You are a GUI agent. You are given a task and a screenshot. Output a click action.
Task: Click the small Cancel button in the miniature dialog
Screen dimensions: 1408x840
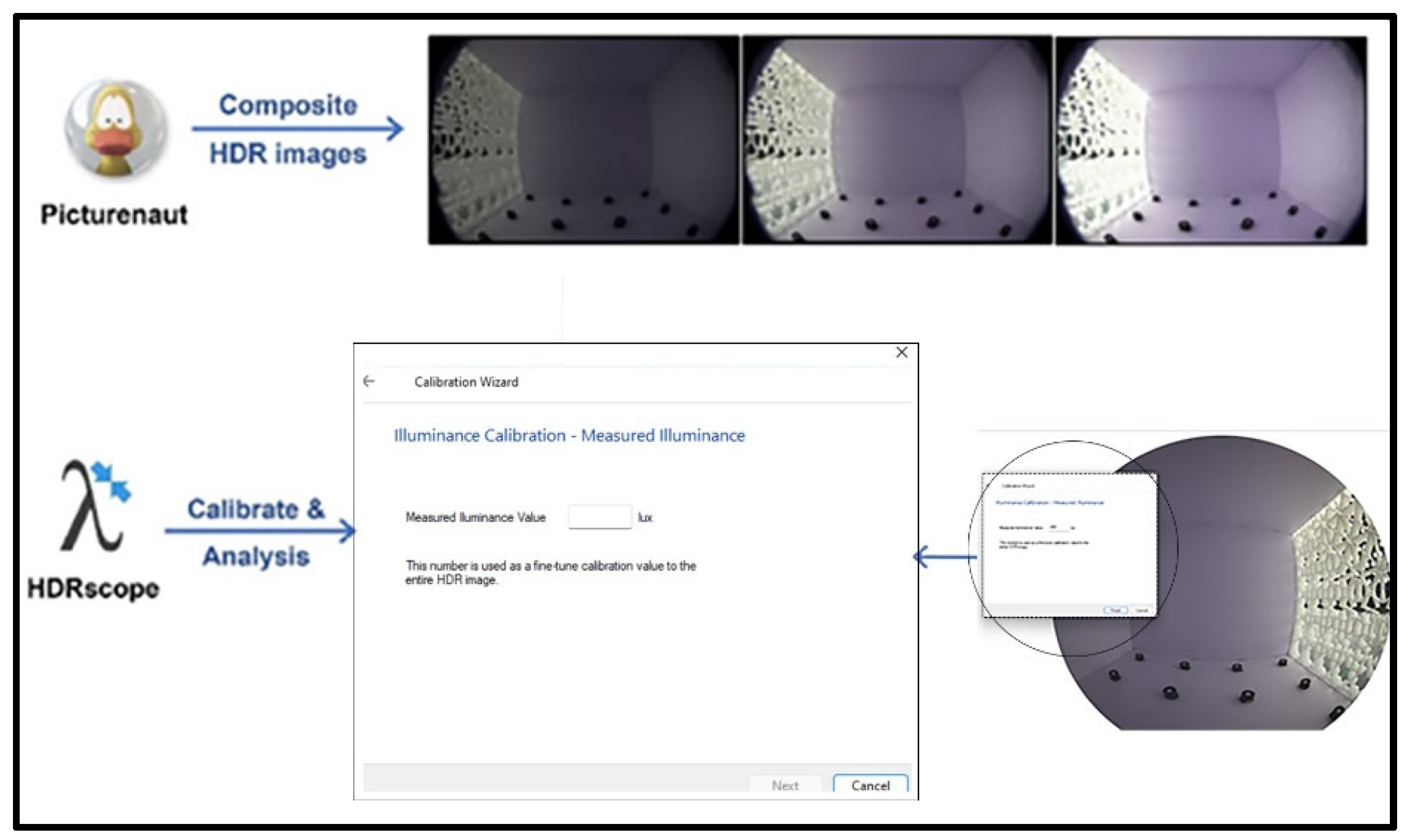[1142, 610]
